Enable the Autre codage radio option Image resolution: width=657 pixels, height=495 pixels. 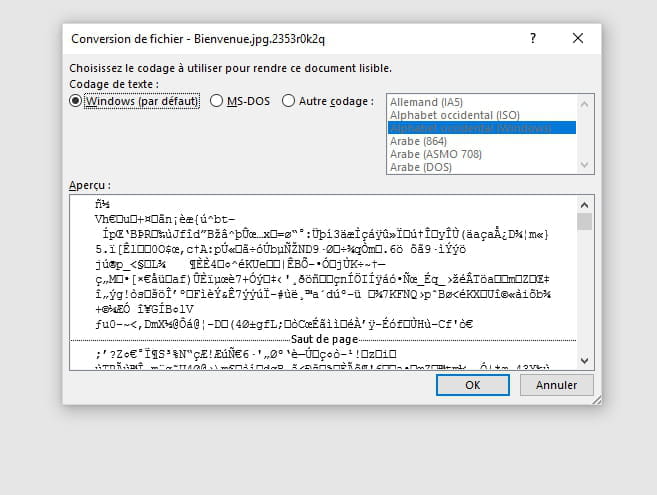(289, 101)
